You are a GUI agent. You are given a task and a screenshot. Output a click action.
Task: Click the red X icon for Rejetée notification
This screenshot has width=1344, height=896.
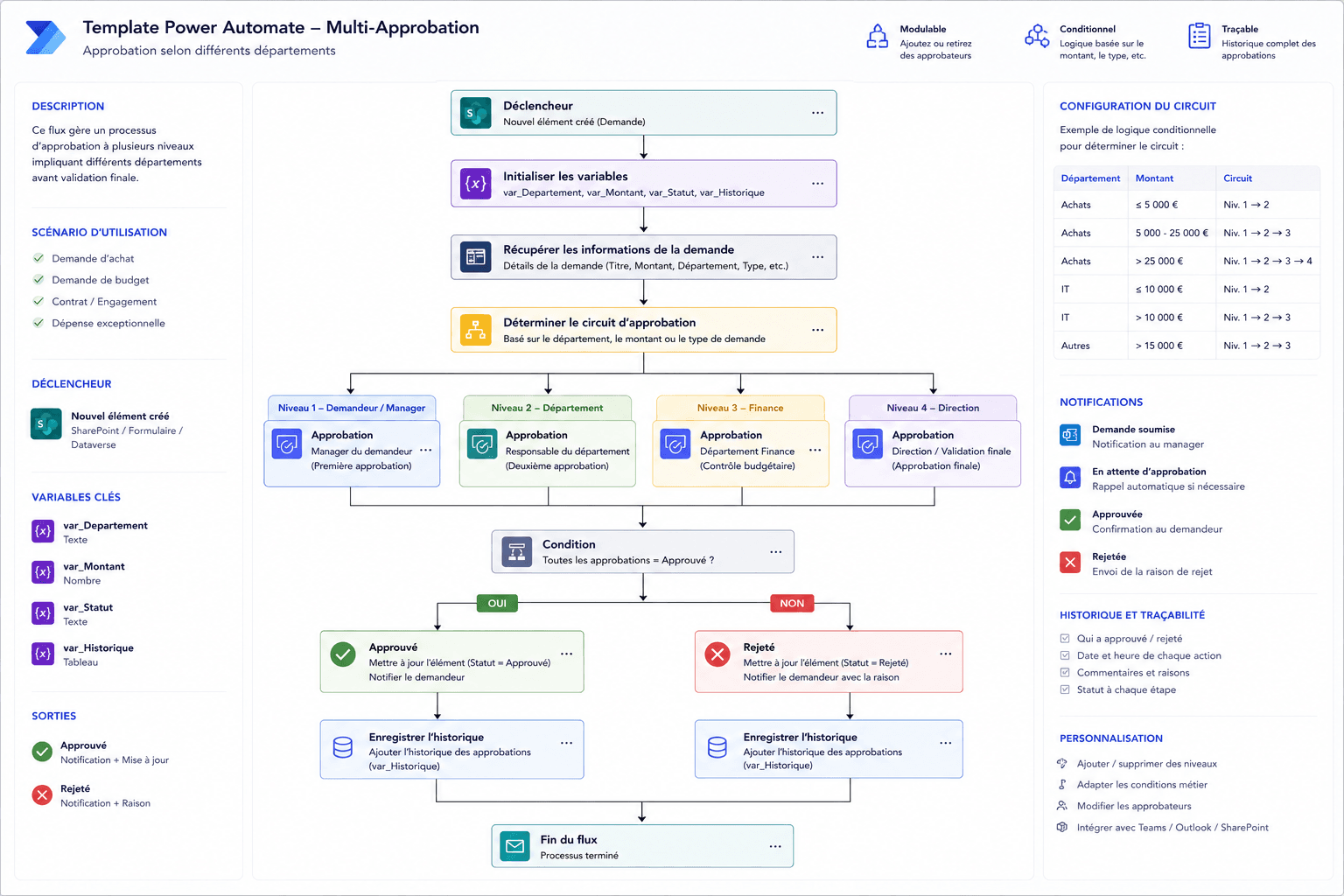point(1070,562)
